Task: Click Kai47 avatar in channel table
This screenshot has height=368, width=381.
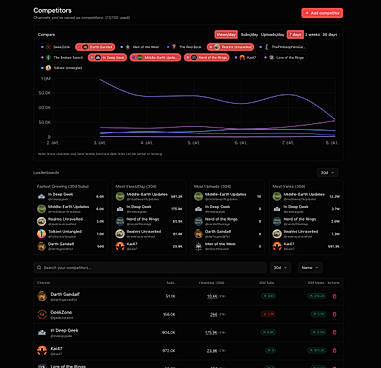Action: coord(42,350)
